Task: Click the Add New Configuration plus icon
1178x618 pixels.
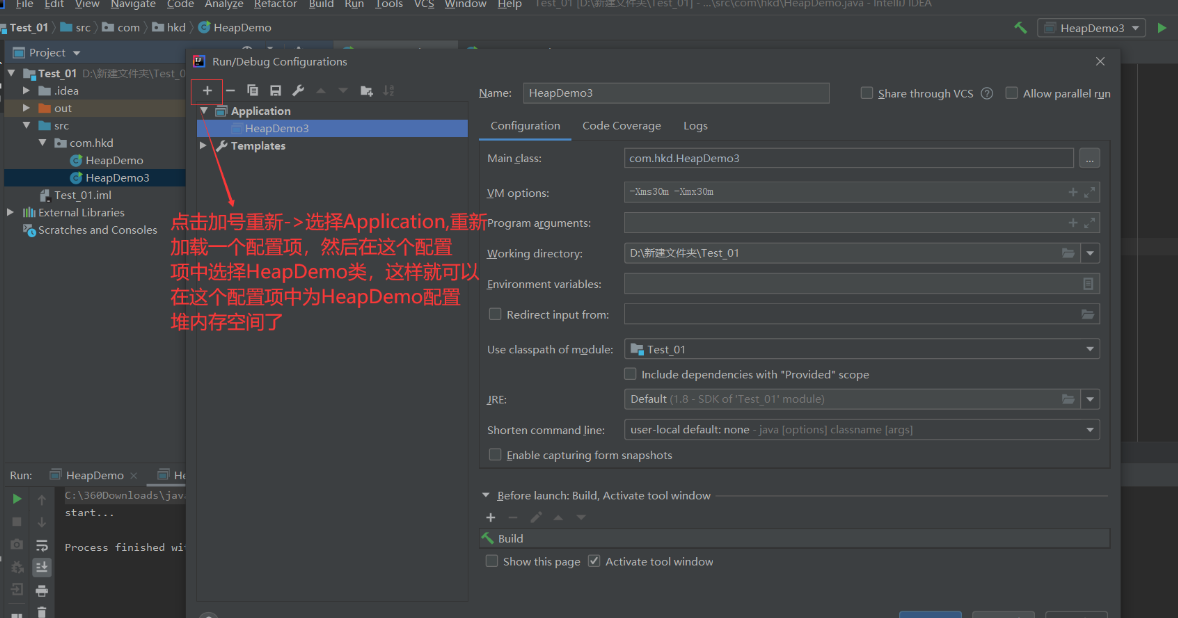Action: click(x=207, y=91)
